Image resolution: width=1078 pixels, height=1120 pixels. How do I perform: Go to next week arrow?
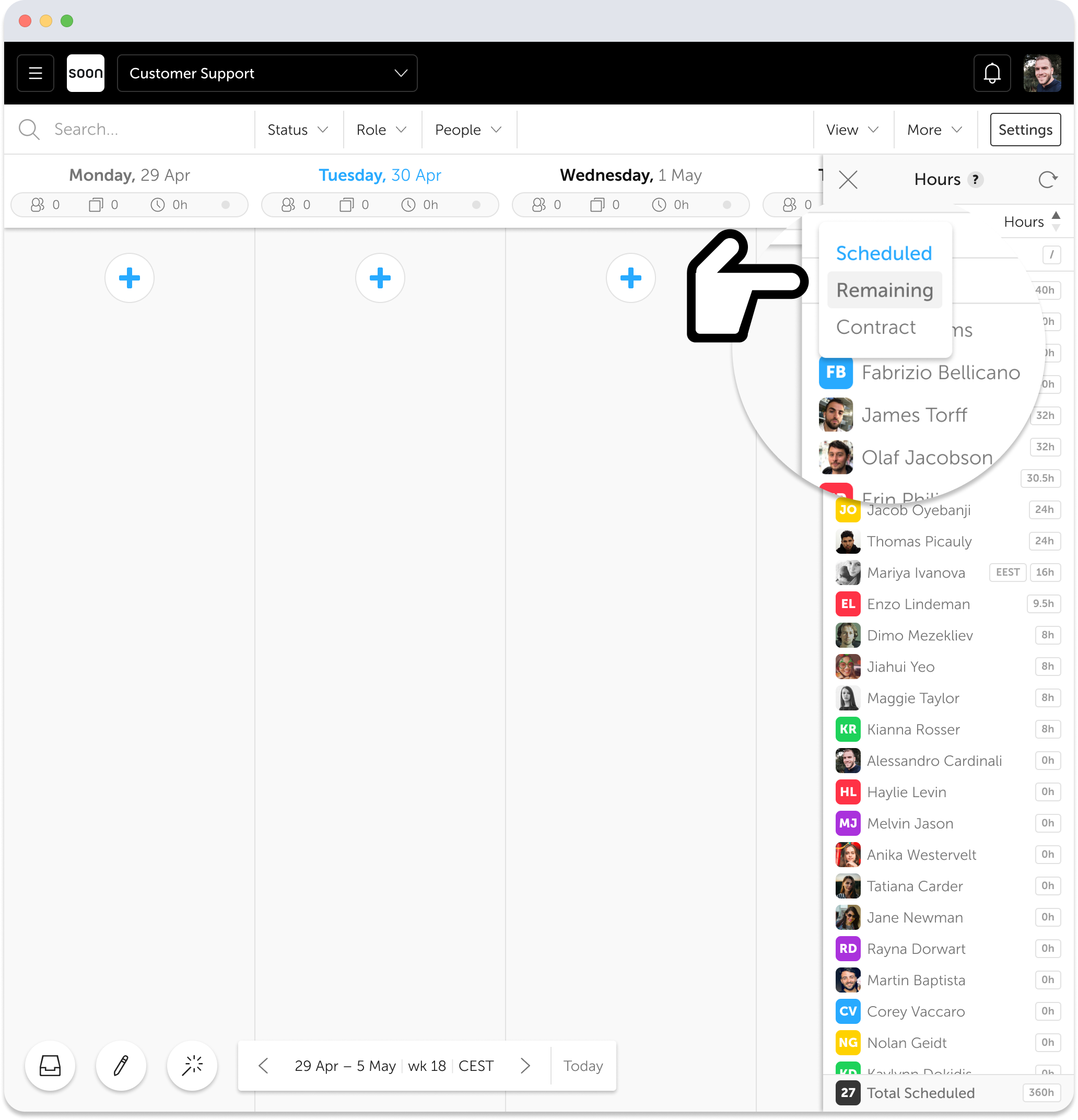[x=525, y=1065]
